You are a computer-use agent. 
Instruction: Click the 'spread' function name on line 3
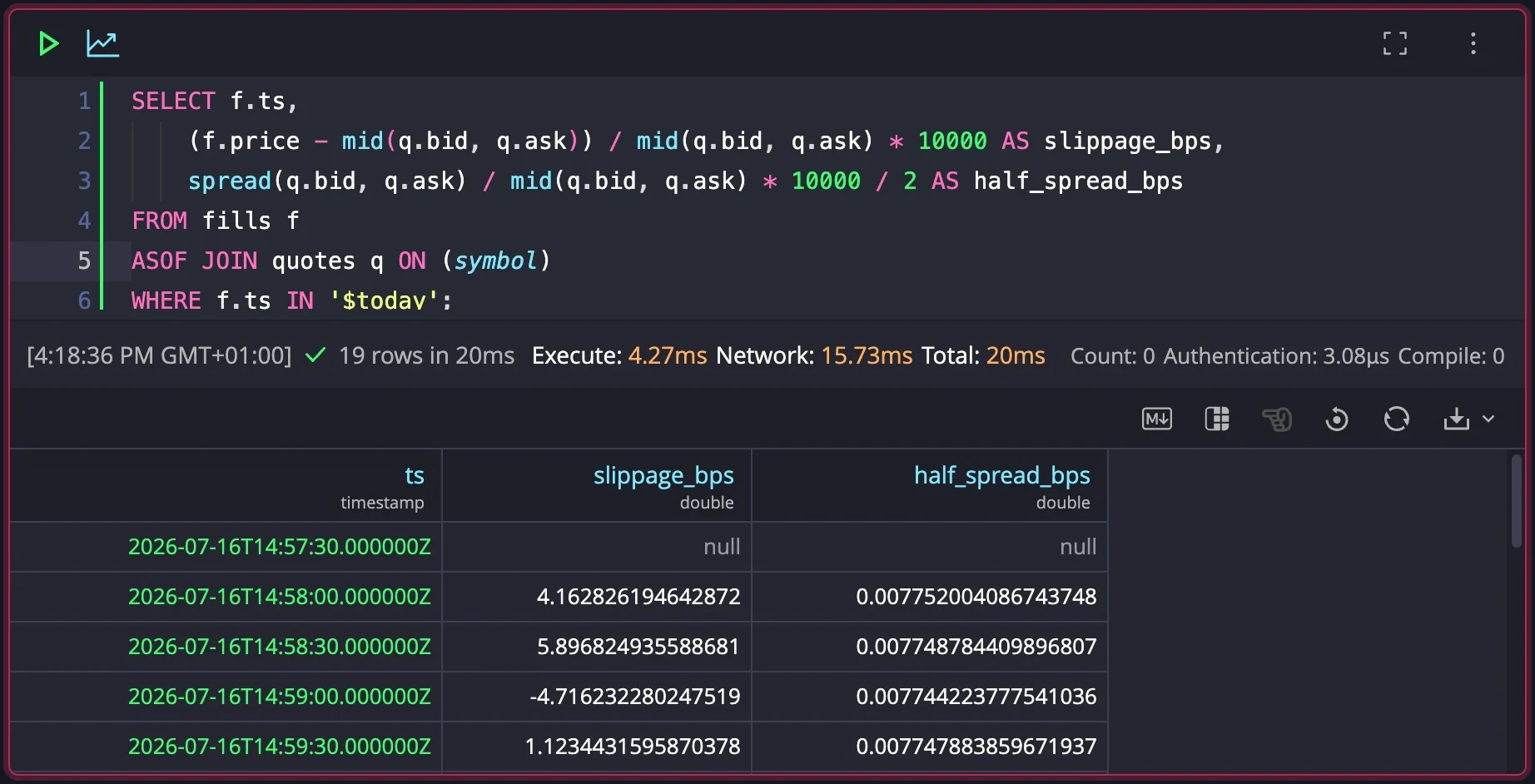(x=230, y=181)
